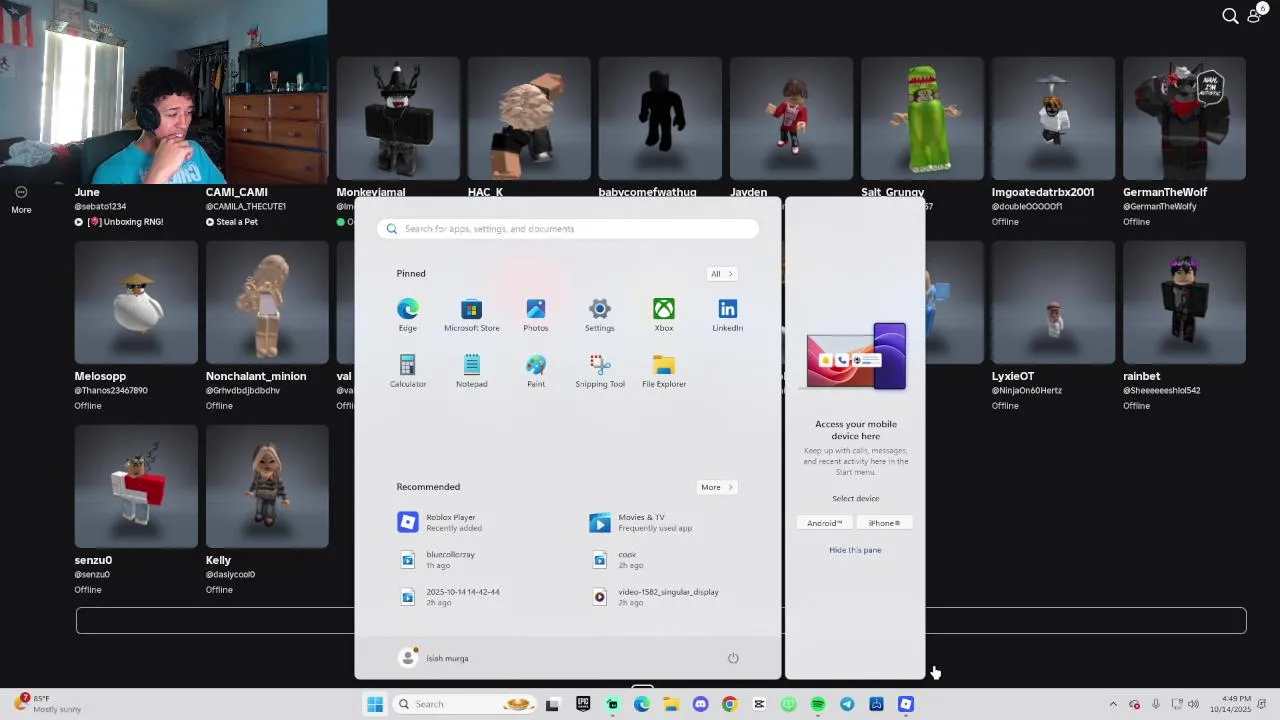Open Edge browser from the taskbar
The width and height of the screenshot is (1280, 720).
641,704
